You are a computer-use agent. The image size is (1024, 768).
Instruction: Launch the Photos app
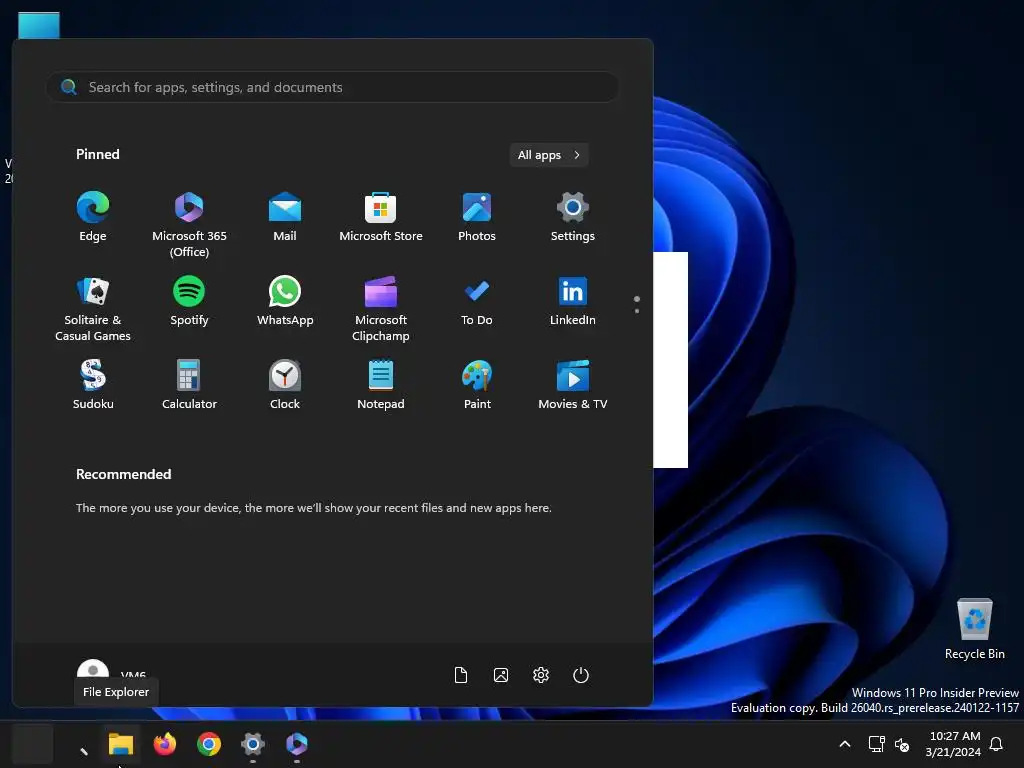477,217
